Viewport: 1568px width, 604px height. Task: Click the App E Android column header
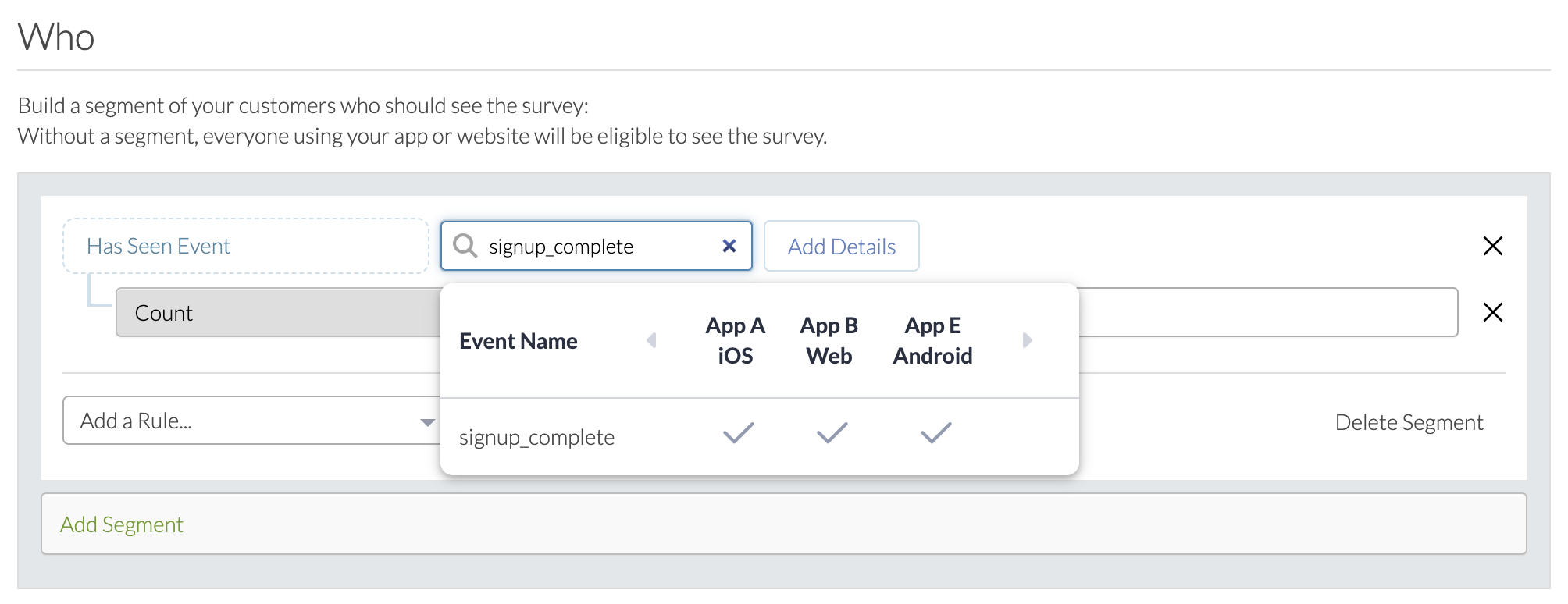932,340
